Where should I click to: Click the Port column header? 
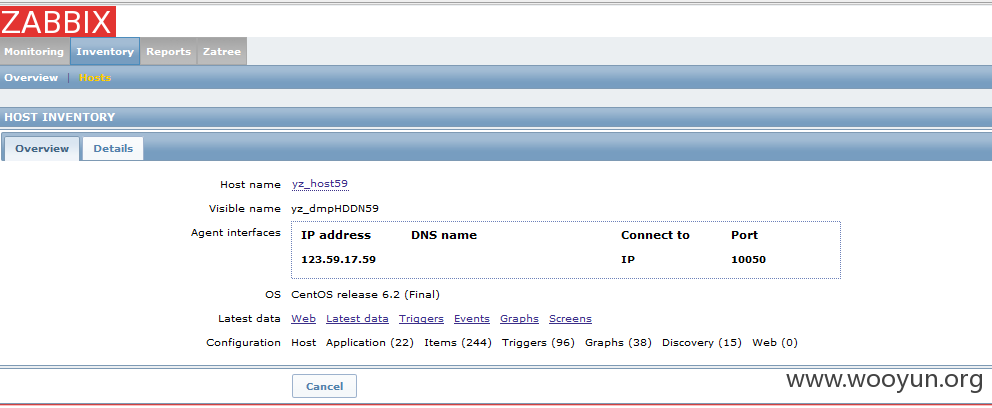(745, 235)
